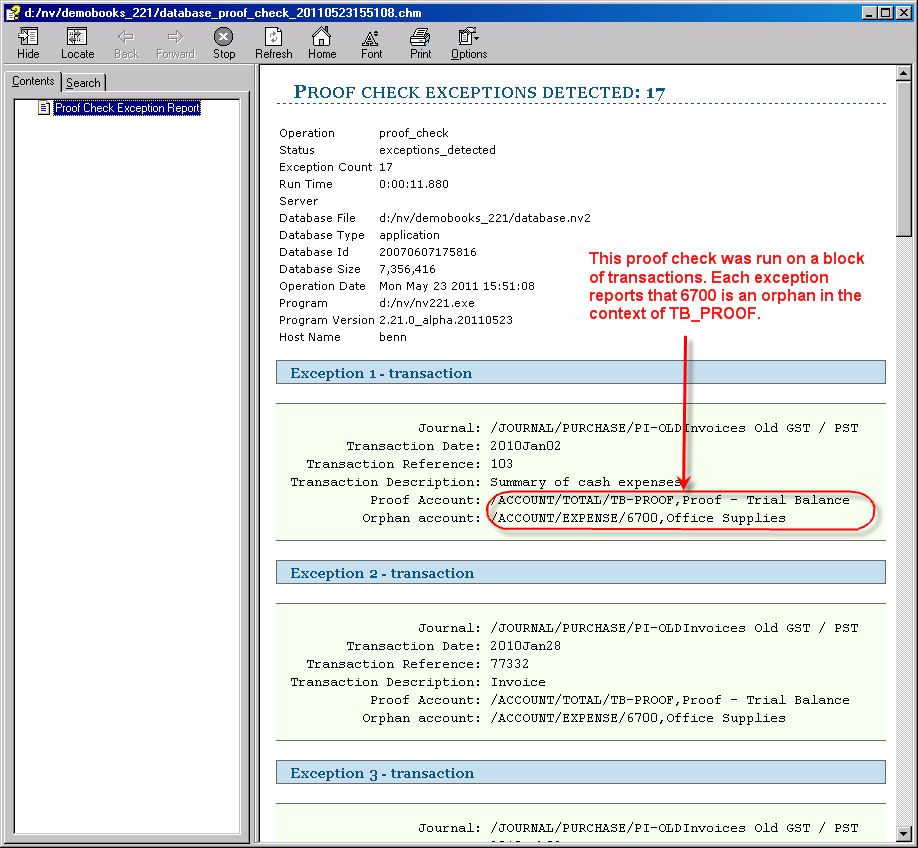918x848 pixels.
Task: Click the help file icon in title bar
Action: coord(12,12)
